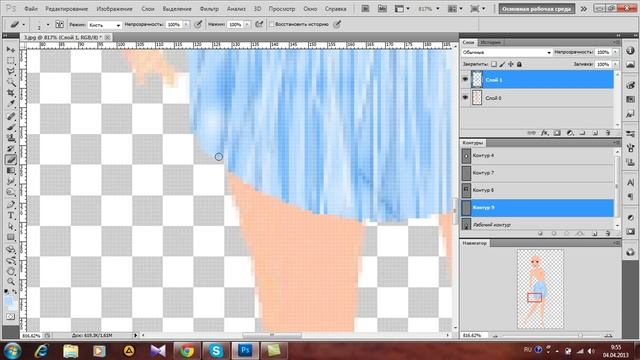The image size is (640, 360).
Task: Open the brush preset picker arrow
Action: tap(48, 24)
